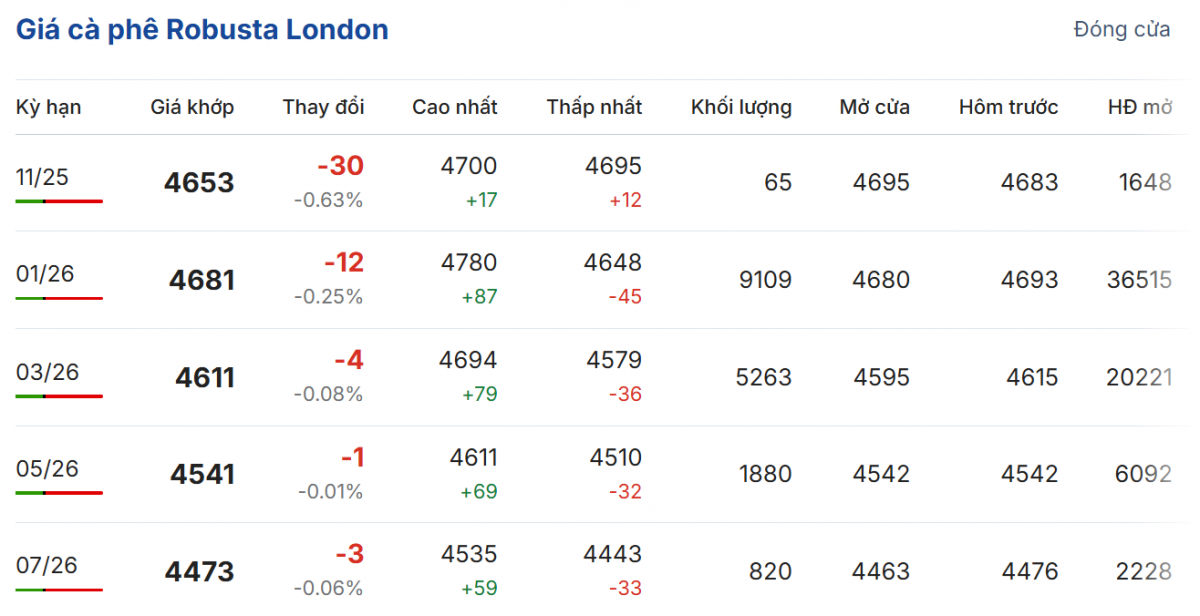This screenshot has width=1200, height=616.
Task: Click the 'Thay đổi' column header
Action: [323, 107]
